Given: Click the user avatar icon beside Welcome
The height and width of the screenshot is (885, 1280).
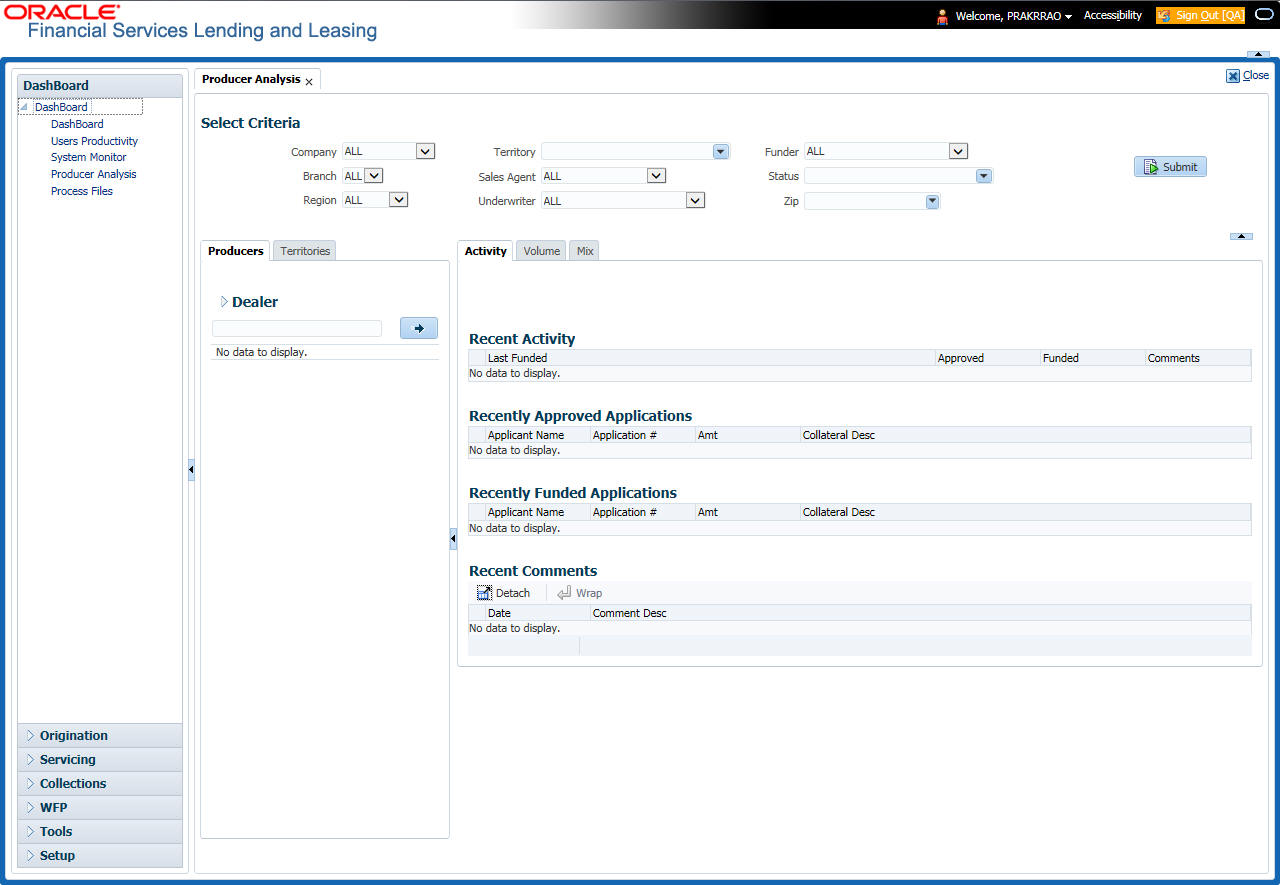Looking at the screenshot, I should pyautogui.click(x=942, y=16).
